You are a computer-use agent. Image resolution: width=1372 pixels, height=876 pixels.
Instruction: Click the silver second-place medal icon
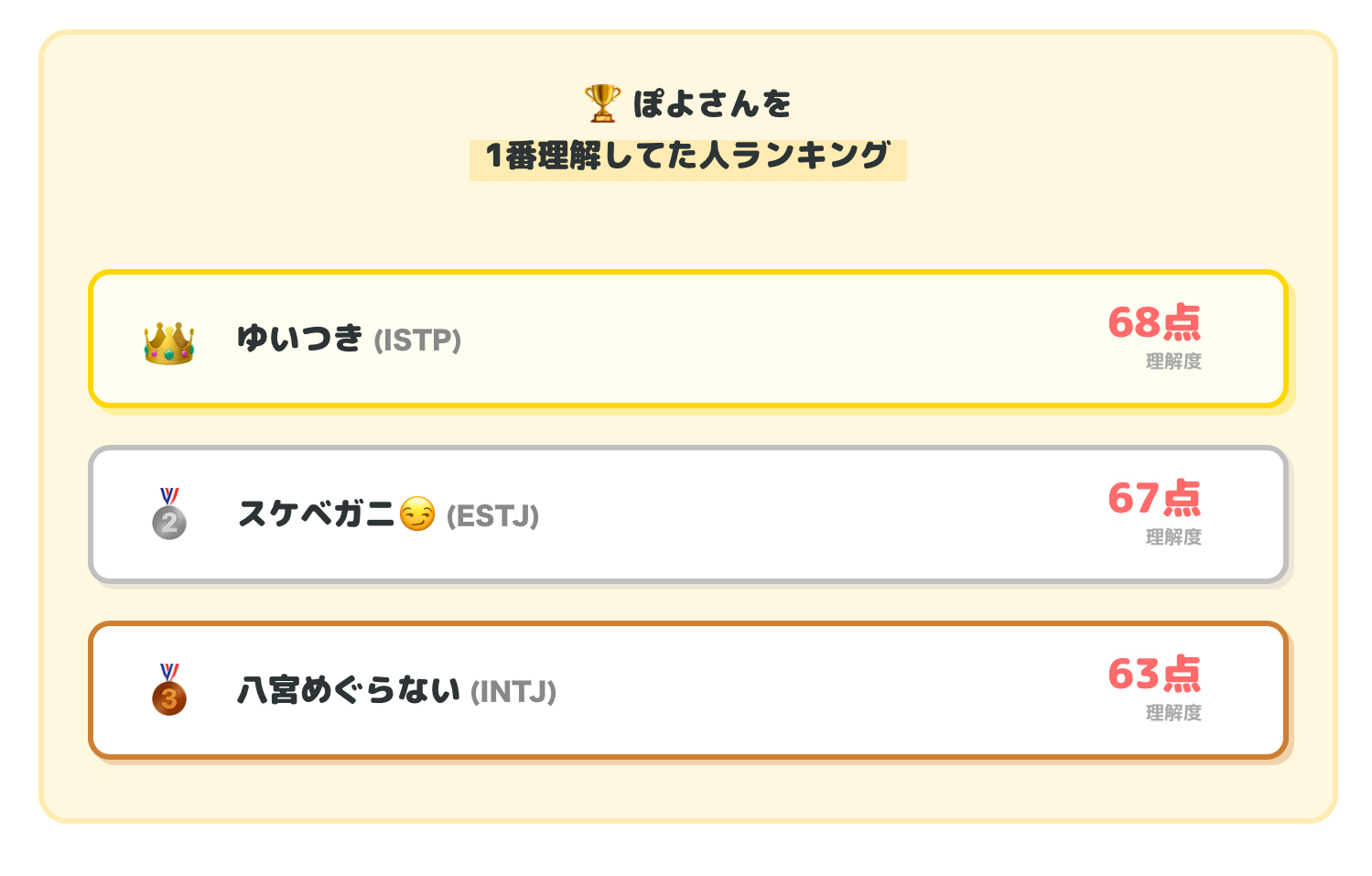tap(169, 514)
